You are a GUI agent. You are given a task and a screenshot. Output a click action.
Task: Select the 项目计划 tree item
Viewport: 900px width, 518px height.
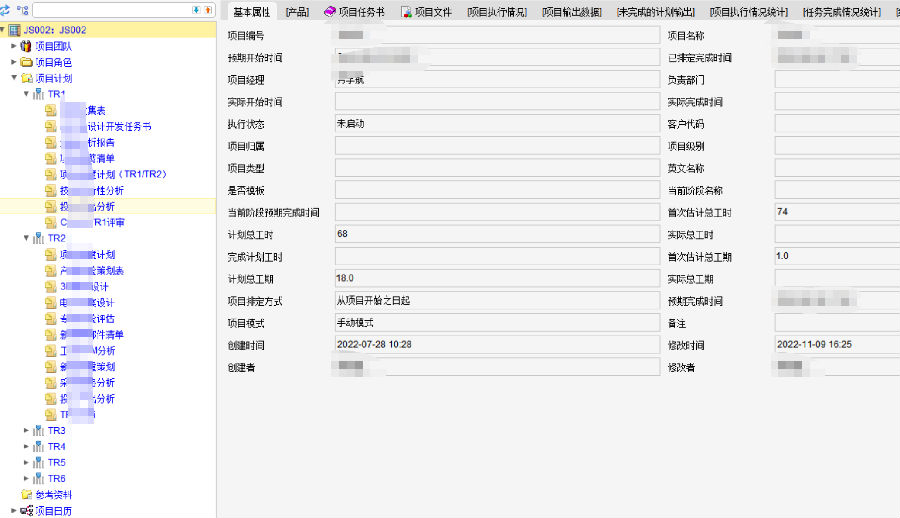(53, 78)
